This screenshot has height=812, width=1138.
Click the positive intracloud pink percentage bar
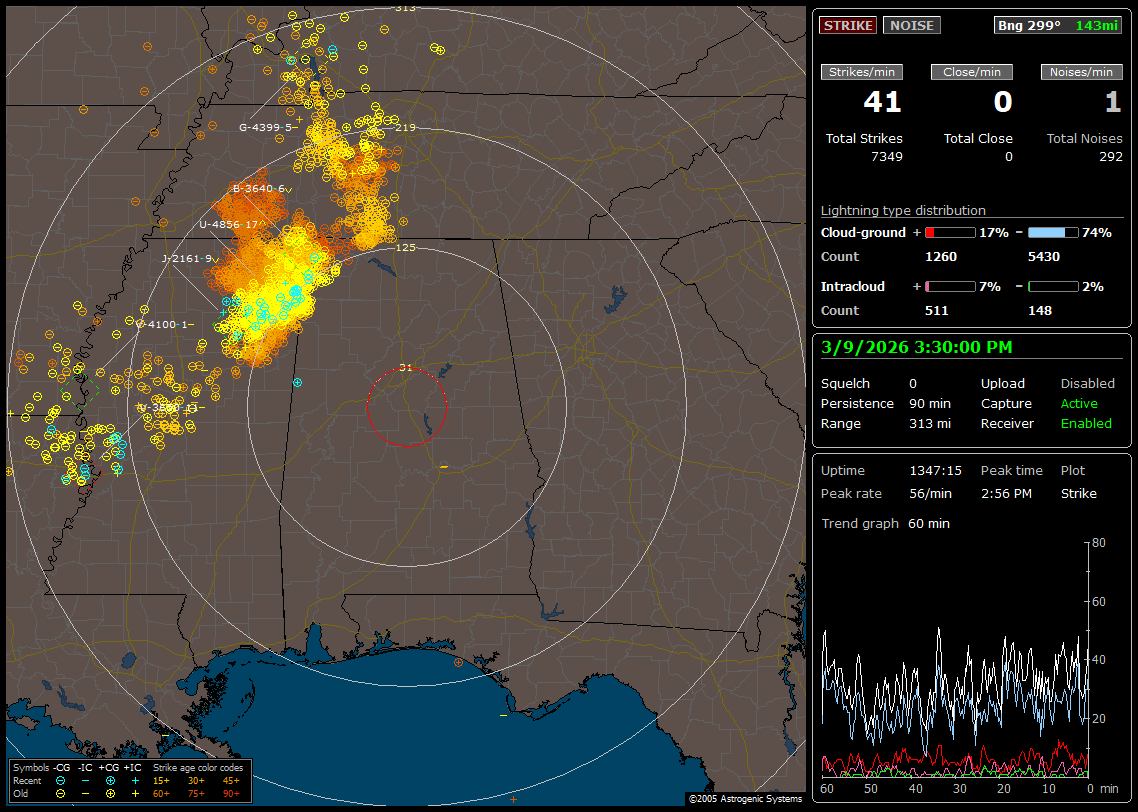click(949, 286)
